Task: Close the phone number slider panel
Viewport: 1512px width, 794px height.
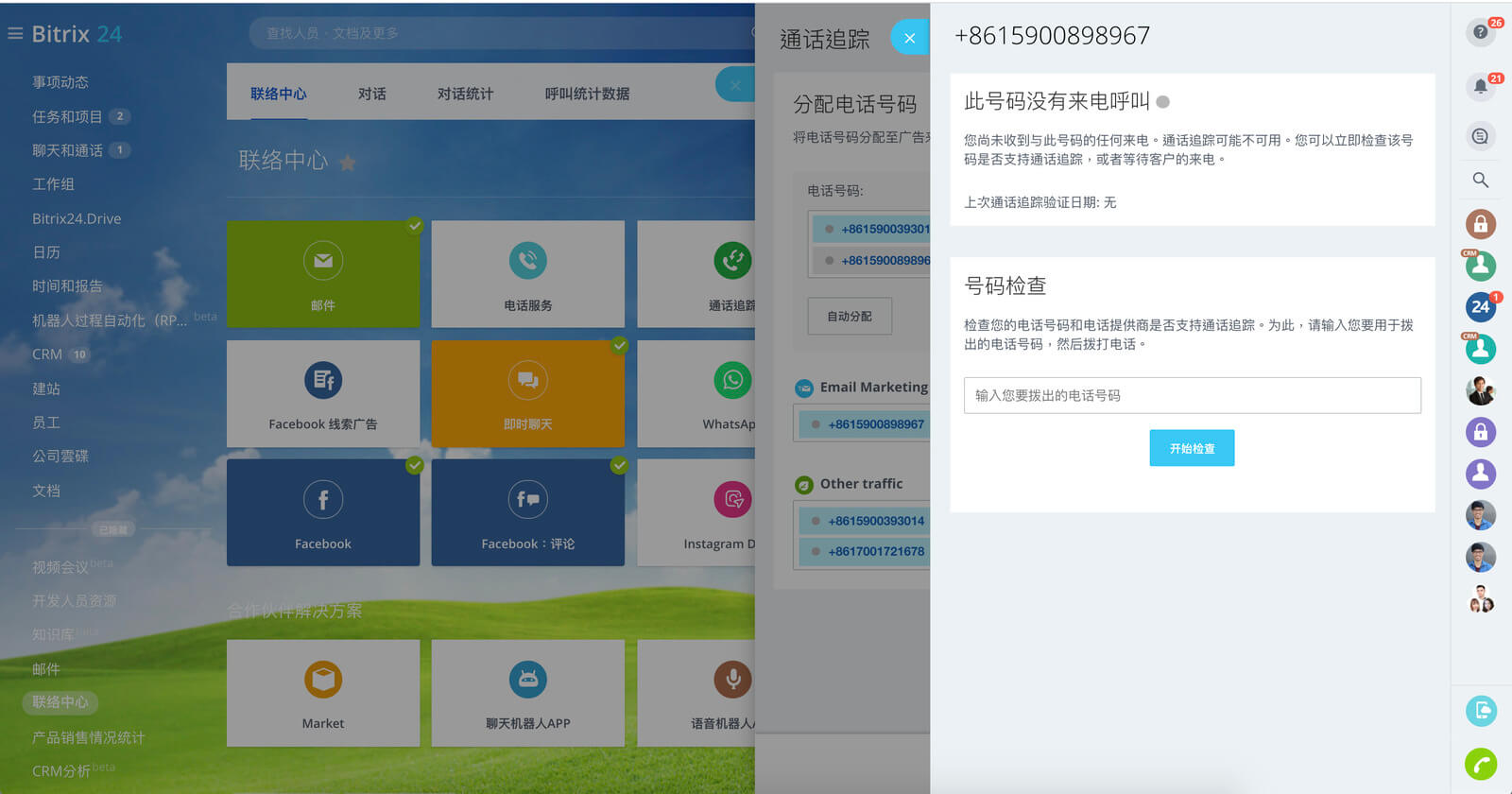Action: coord(909,38)
